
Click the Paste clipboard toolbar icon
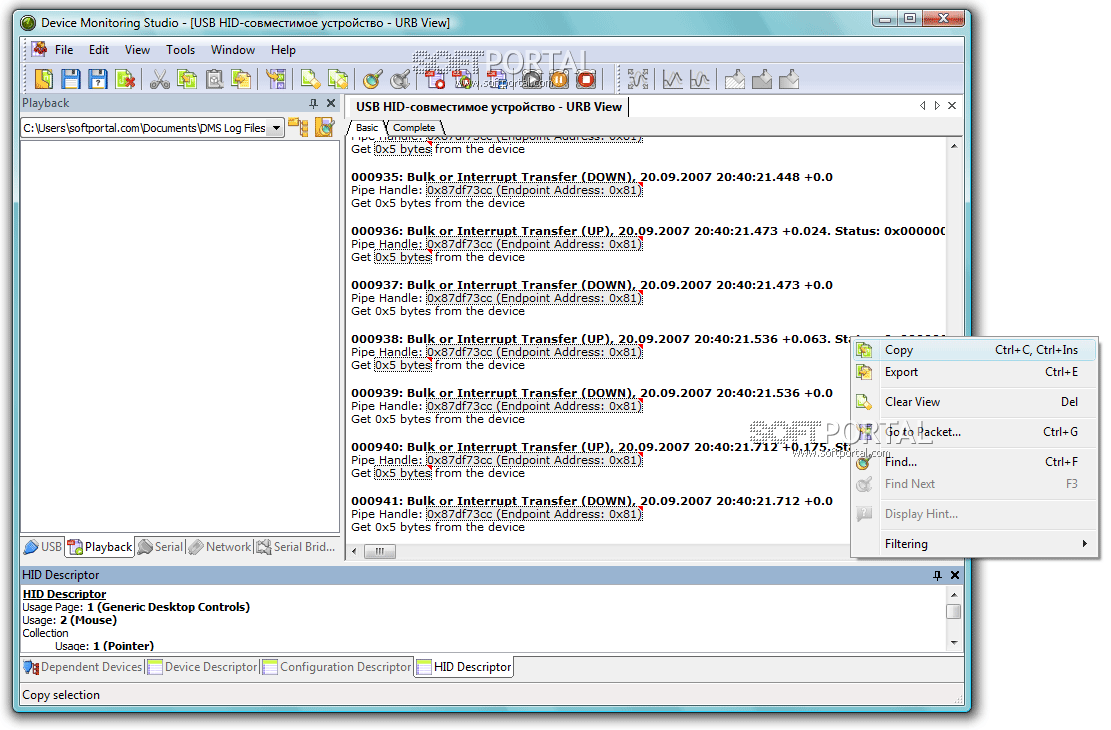click(x=214, y=79)
